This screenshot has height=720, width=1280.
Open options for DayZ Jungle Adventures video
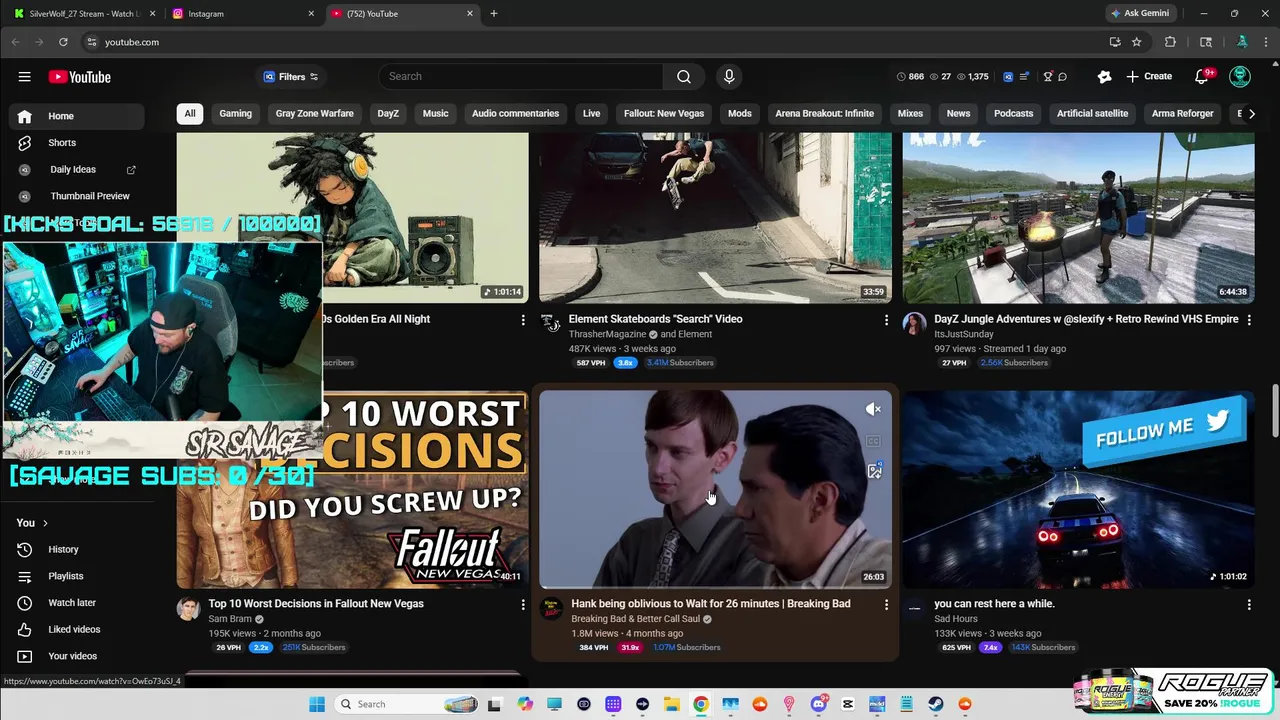pyautogui.click(x=1249, y=320)
